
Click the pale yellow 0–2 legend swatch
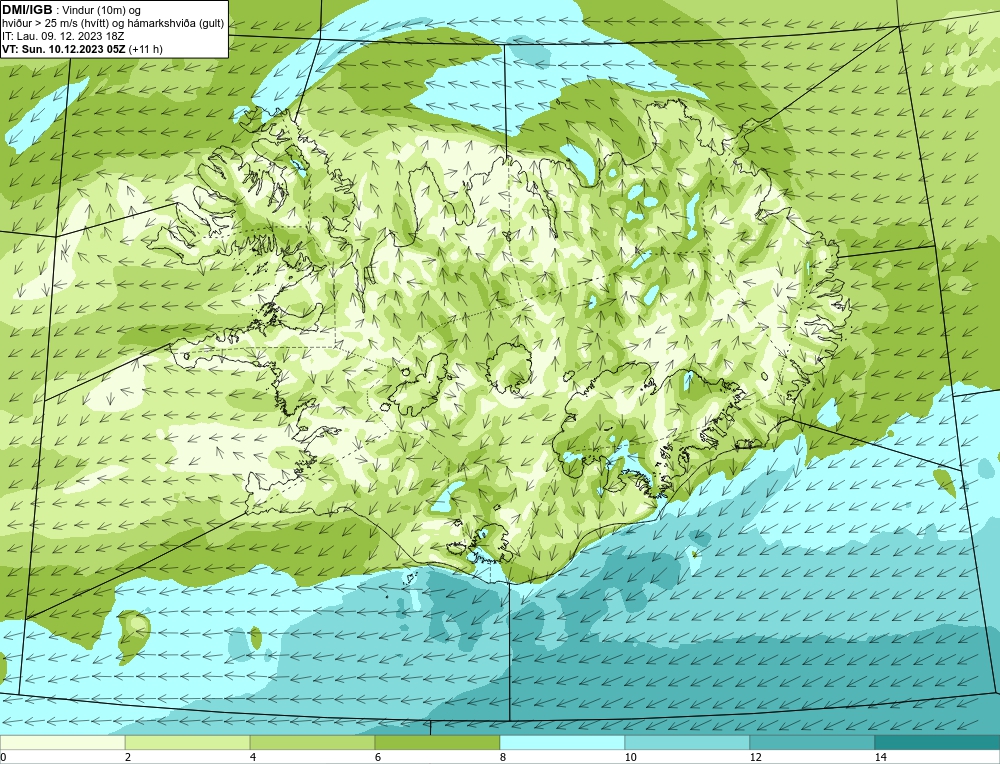point(62,742)
